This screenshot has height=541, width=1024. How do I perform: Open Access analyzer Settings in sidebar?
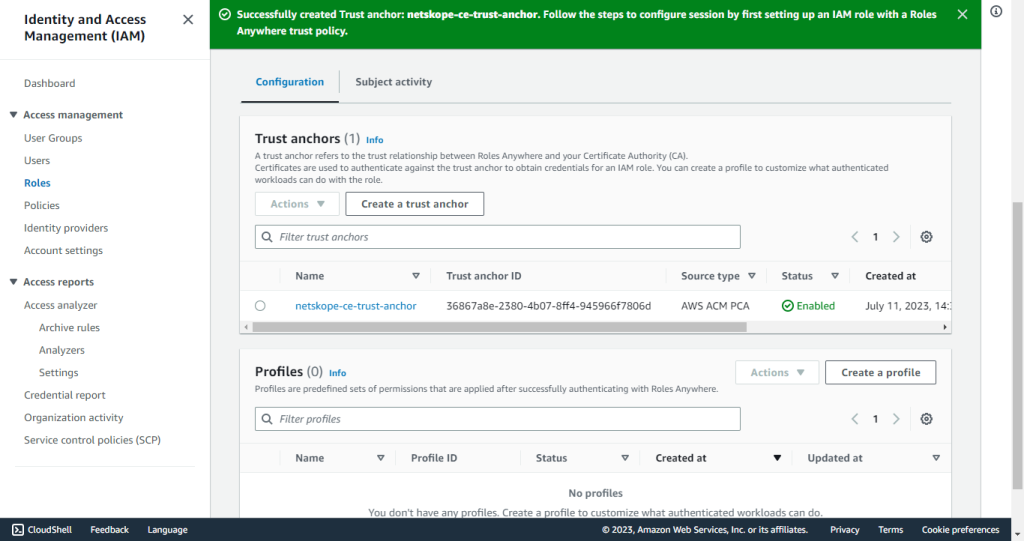point(58,372)
